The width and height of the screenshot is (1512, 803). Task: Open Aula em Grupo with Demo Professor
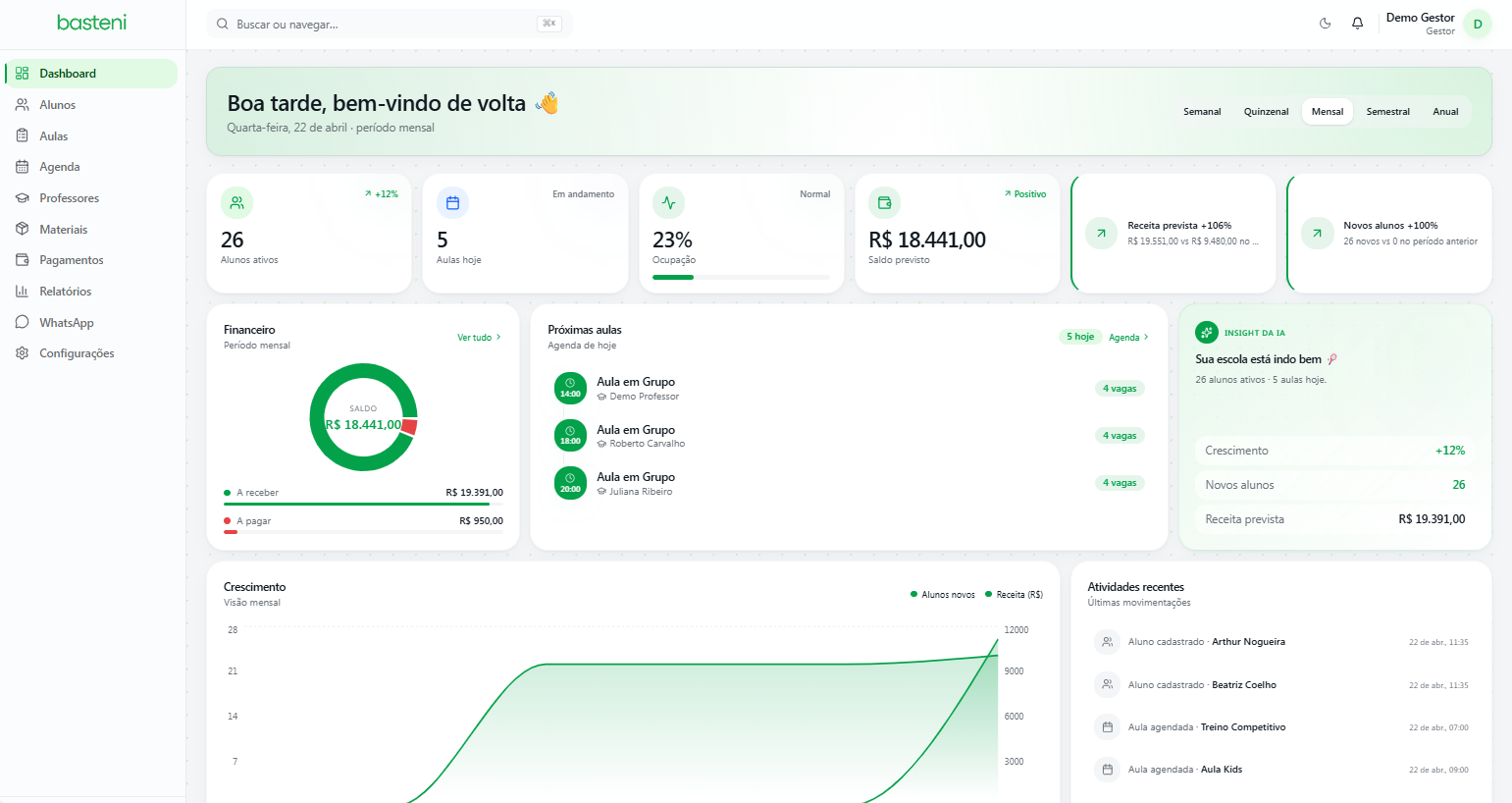849,389
